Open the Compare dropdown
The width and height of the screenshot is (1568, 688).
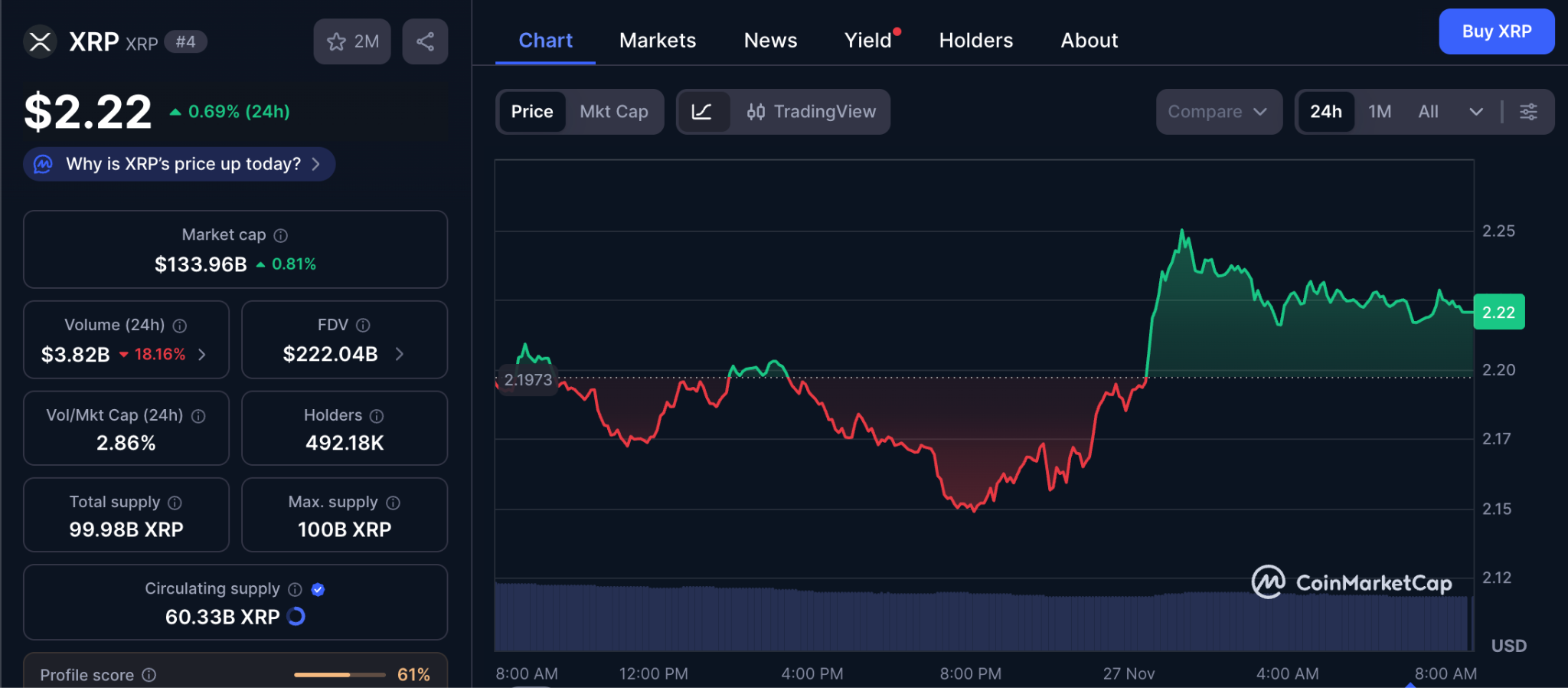pyautogui.click(x=1217, y=112)
